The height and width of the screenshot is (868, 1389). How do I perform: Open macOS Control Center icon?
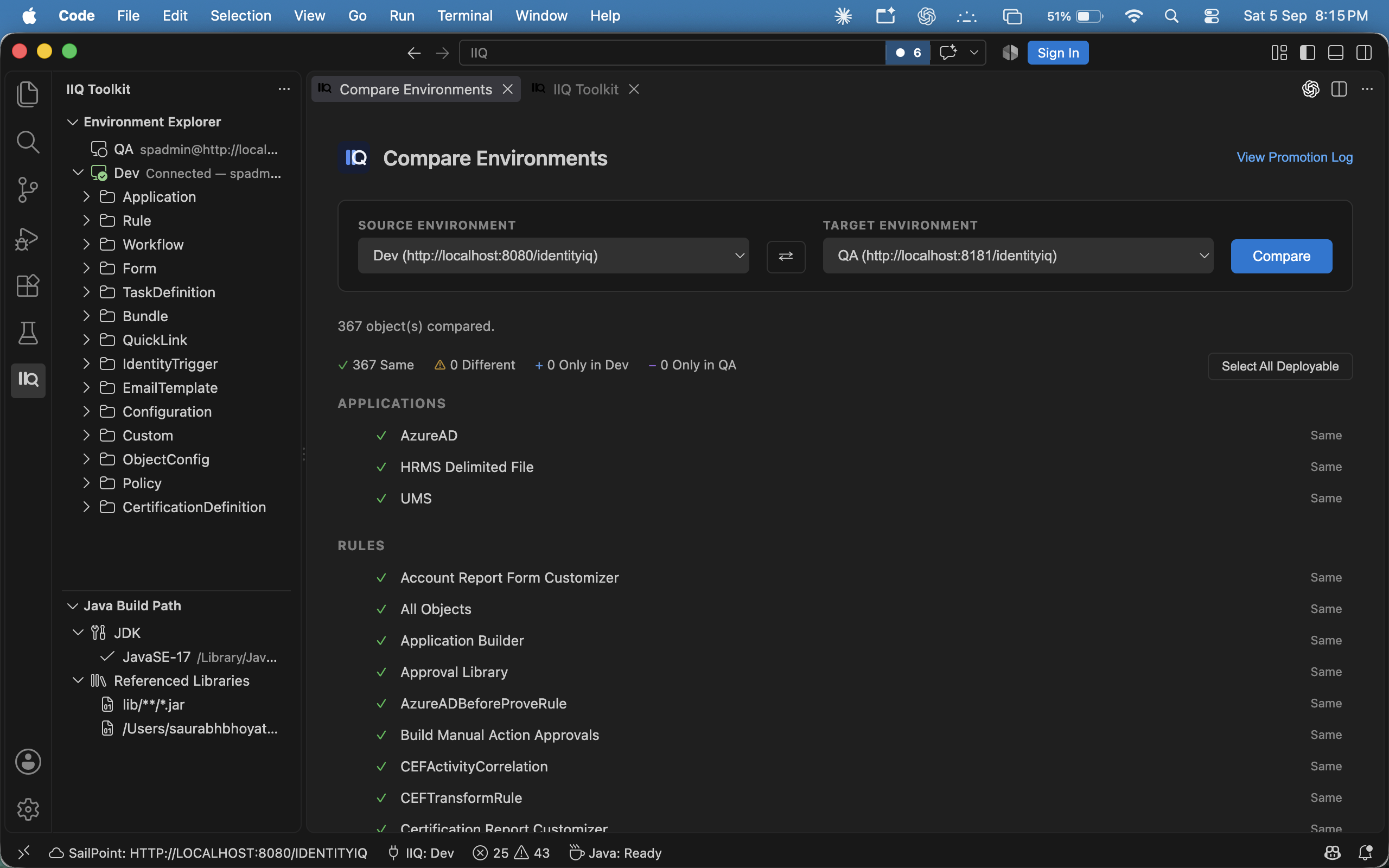coord(1212,16)
